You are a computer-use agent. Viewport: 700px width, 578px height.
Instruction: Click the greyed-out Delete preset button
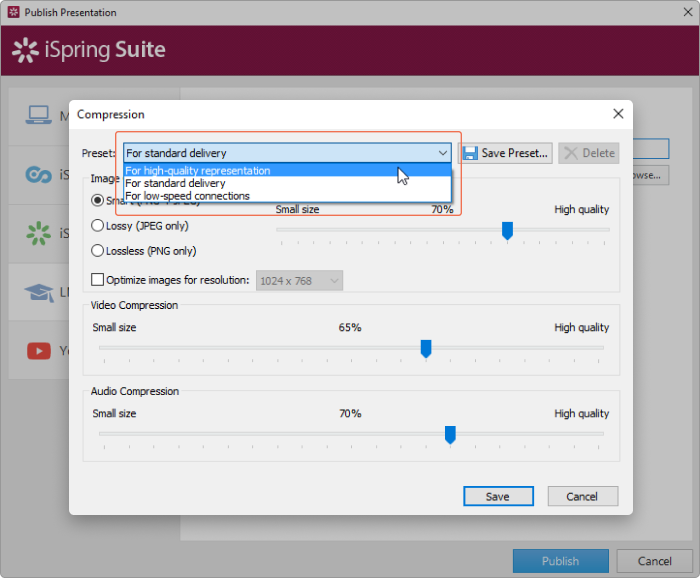(x=588, y=153)
